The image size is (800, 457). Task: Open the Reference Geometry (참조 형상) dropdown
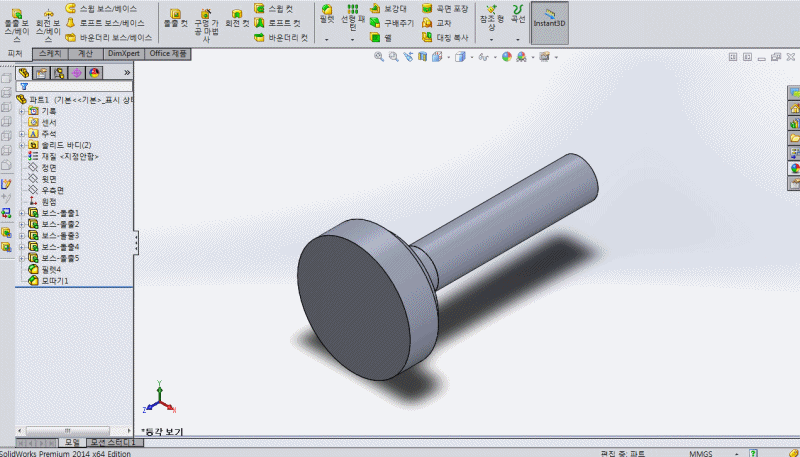point(490,40)
